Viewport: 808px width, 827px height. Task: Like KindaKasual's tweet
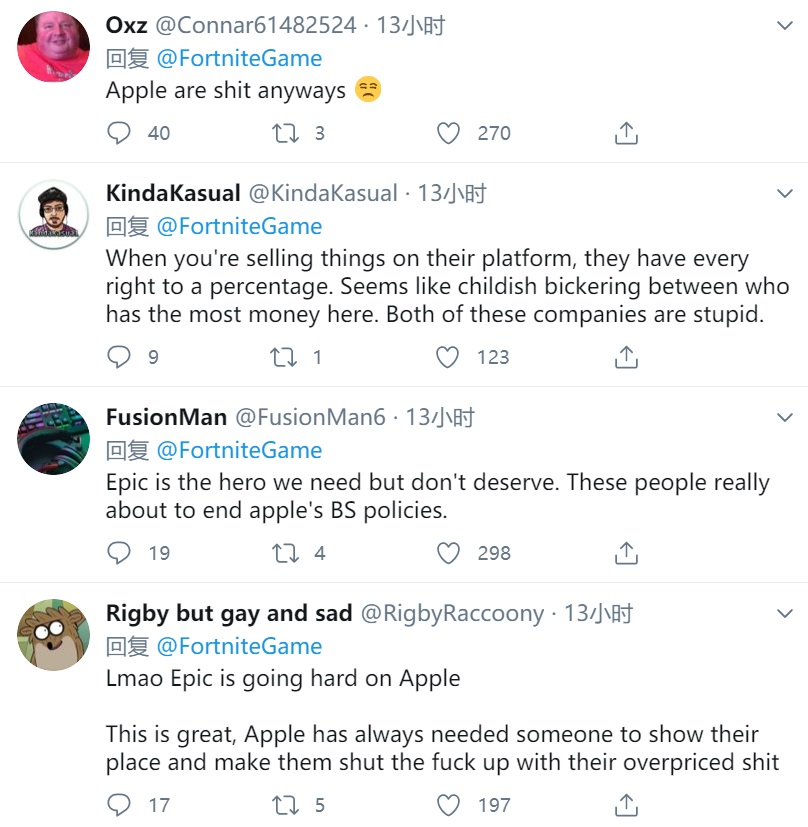(449, 357)
